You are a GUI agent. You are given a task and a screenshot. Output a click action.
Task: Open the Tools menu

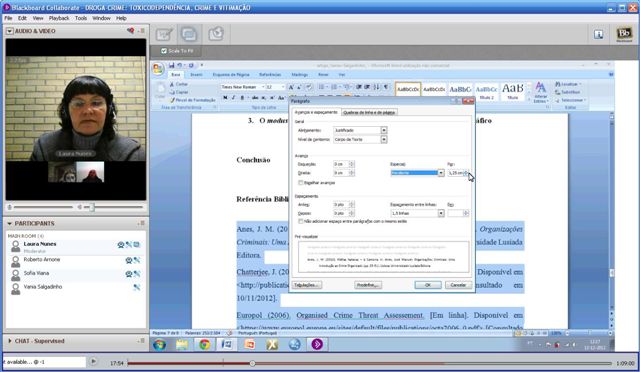[81, 18]
